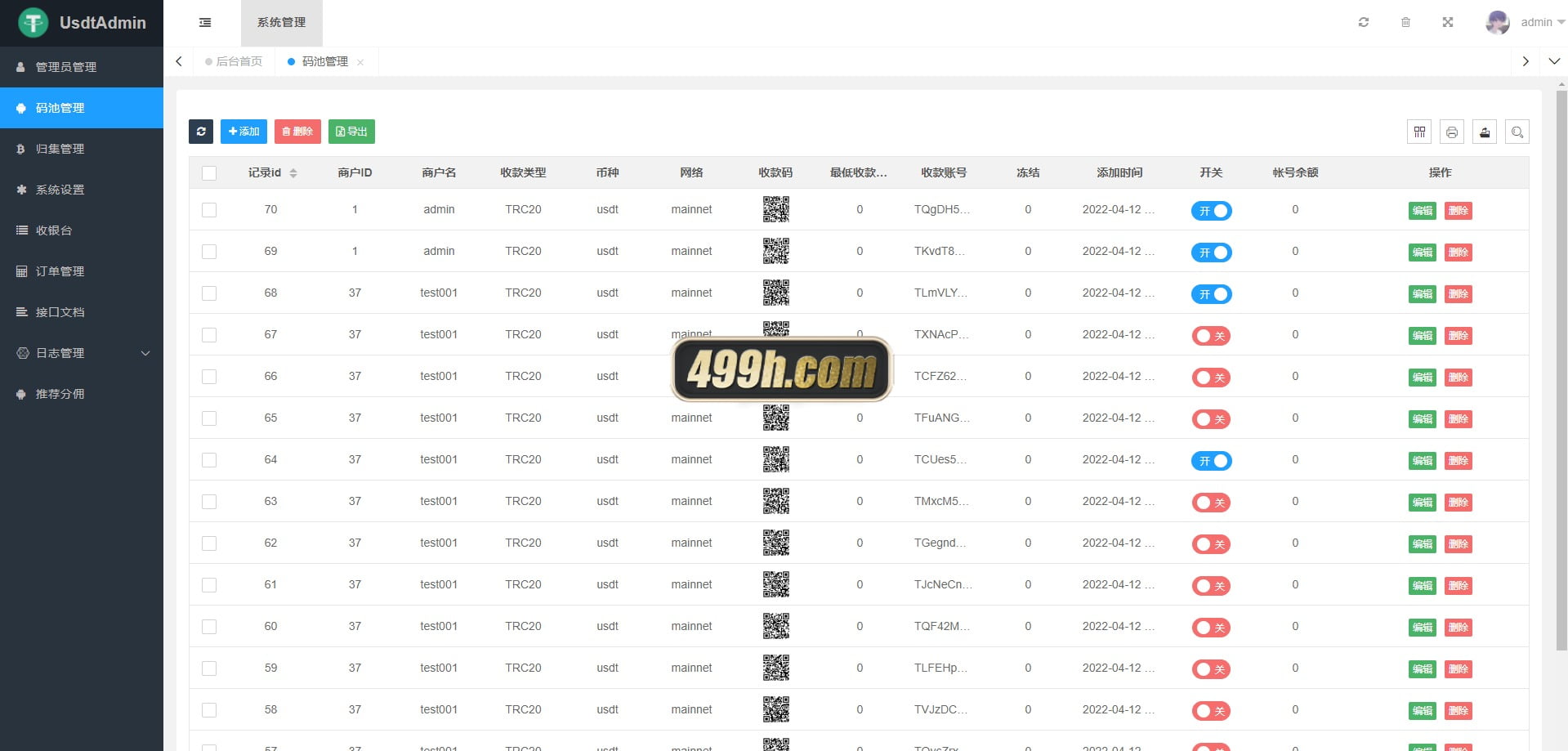The image size is (1568, 751).
Task: Open 系统设置 in sidebar
Action: coord(82,190)
